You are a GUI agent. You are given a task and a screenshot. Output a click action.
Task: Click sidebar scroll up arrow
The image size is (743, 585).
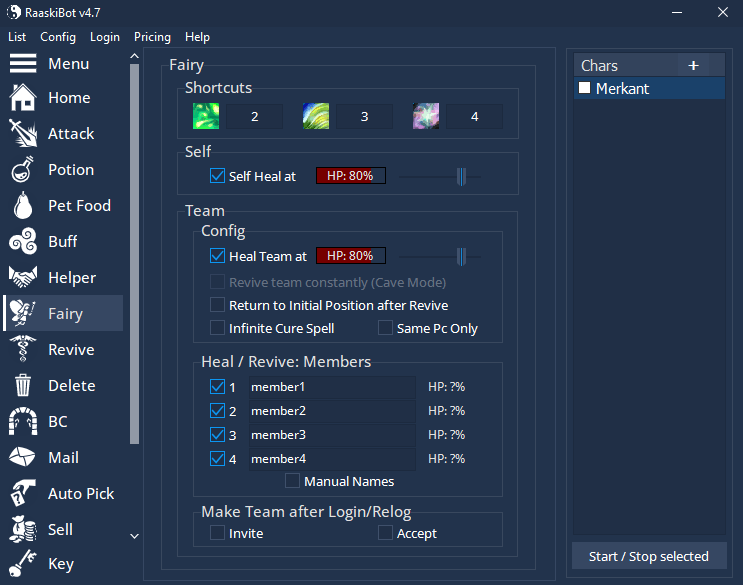click(135, 56)
